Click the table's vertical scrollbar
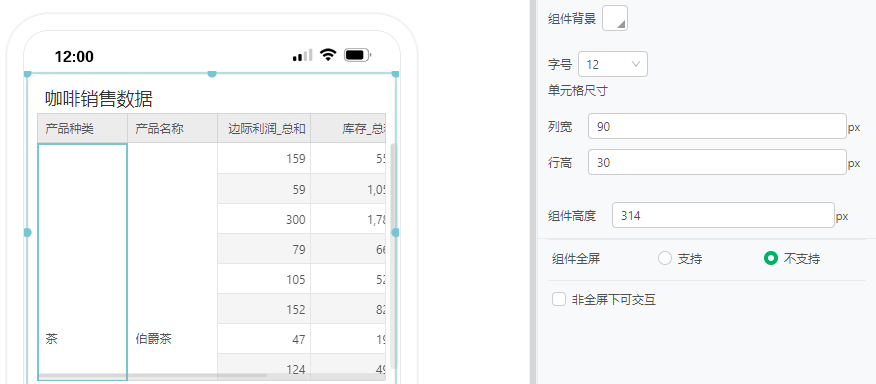Screen dimensions: 876x384 393,255
